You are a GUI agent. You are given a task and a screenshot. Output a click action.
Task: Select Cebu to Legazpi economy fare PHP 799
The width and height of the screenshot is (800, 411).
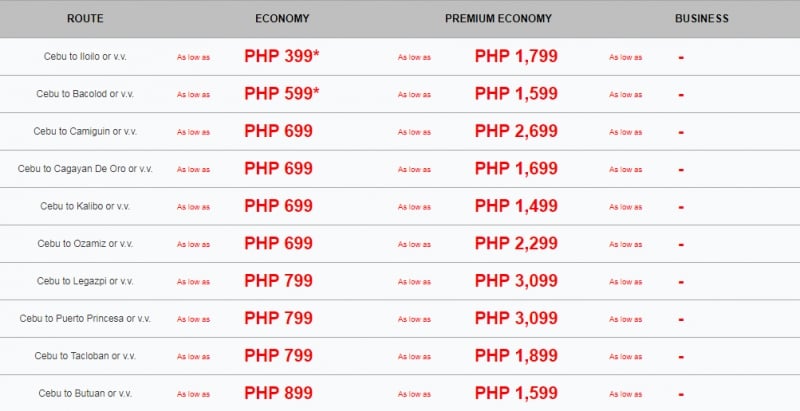point(278,280)
